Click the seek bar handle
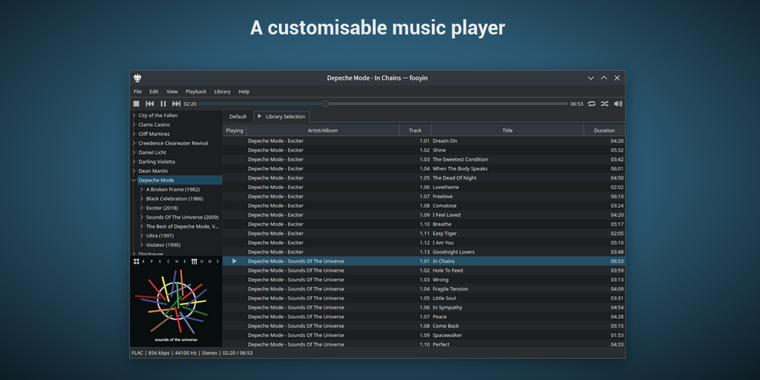This screenshot has width=760, height=380. (x=326, y=104)
